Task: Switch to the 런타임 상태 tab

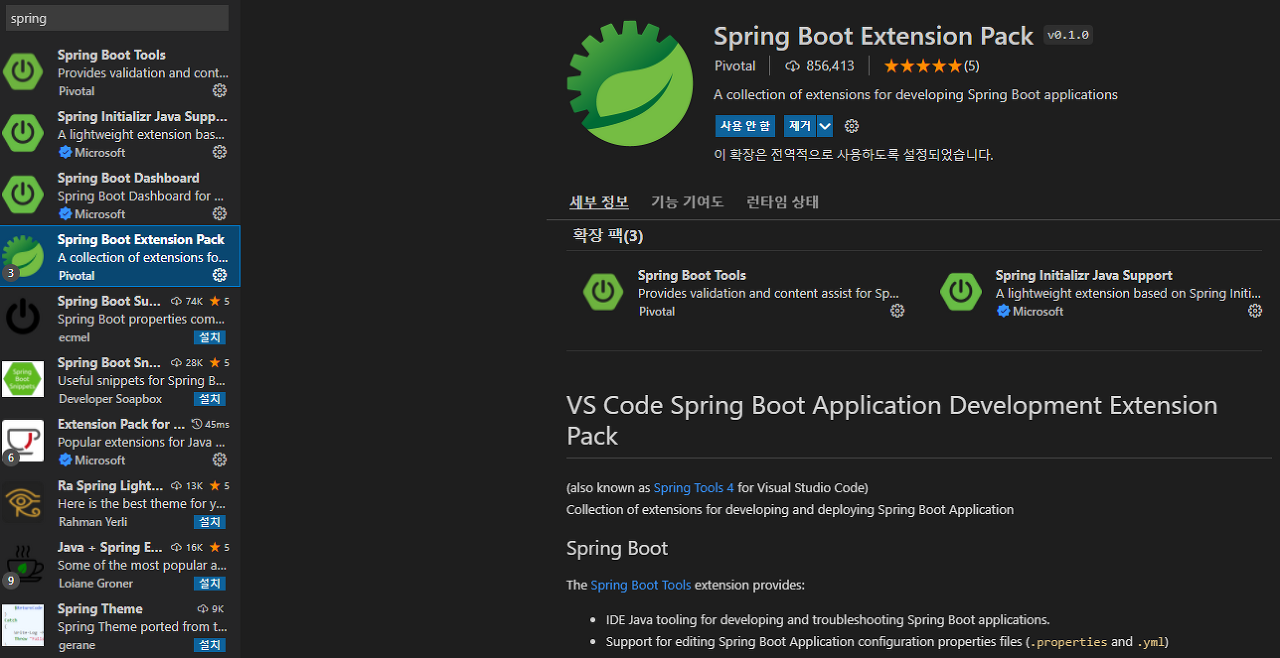Action: pyautogui.click(x=783, y=202)
